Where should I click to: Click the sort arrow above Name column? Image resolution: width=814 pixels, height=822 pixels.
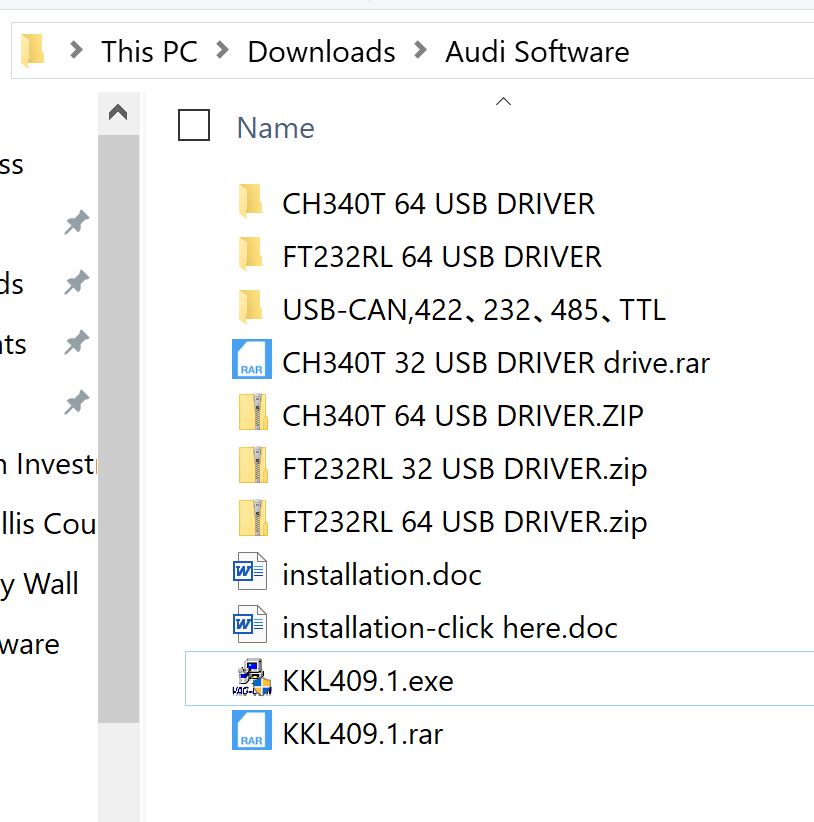503,101
